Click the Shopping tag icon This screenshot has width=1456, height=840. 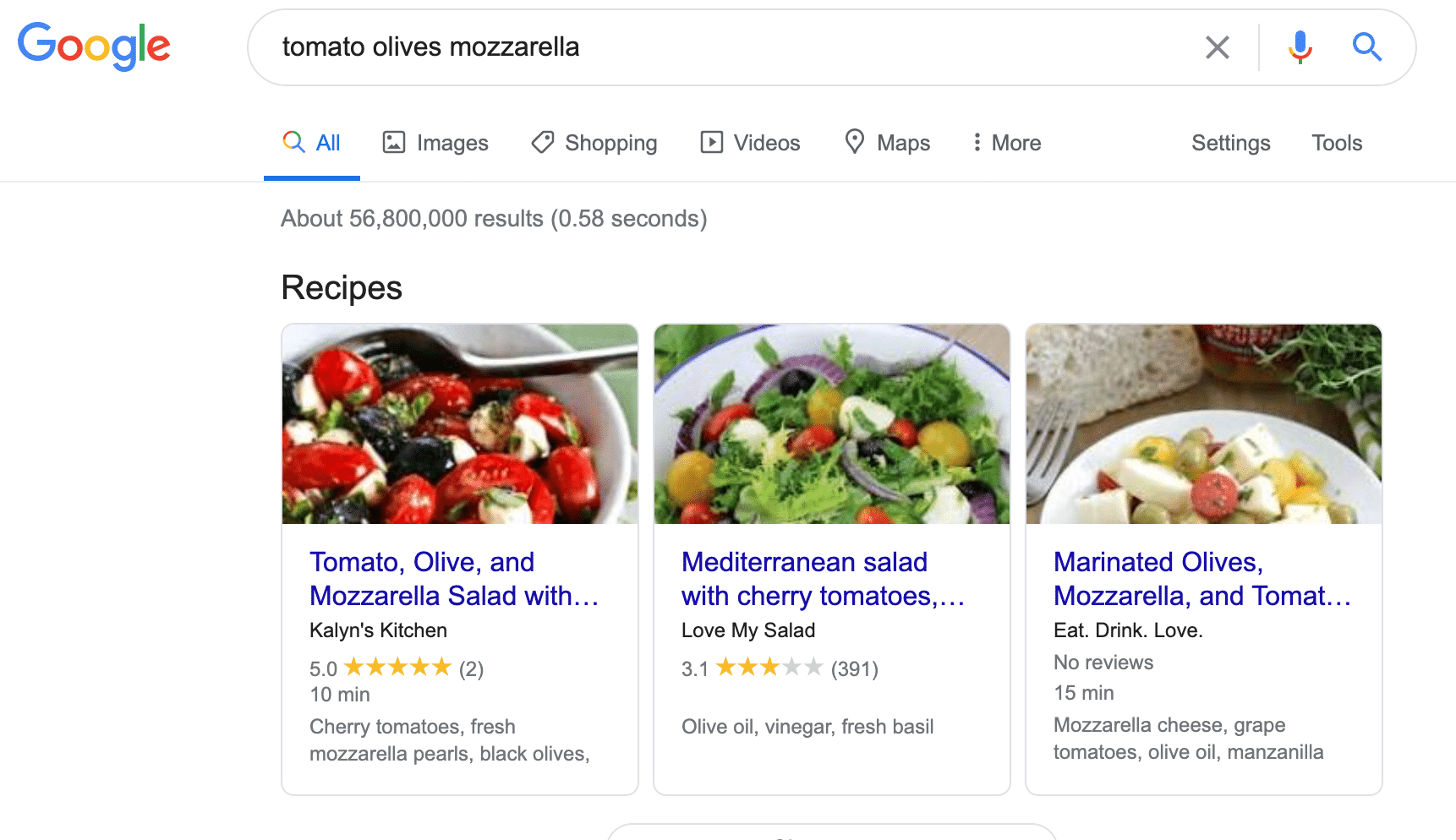[543, 142]
